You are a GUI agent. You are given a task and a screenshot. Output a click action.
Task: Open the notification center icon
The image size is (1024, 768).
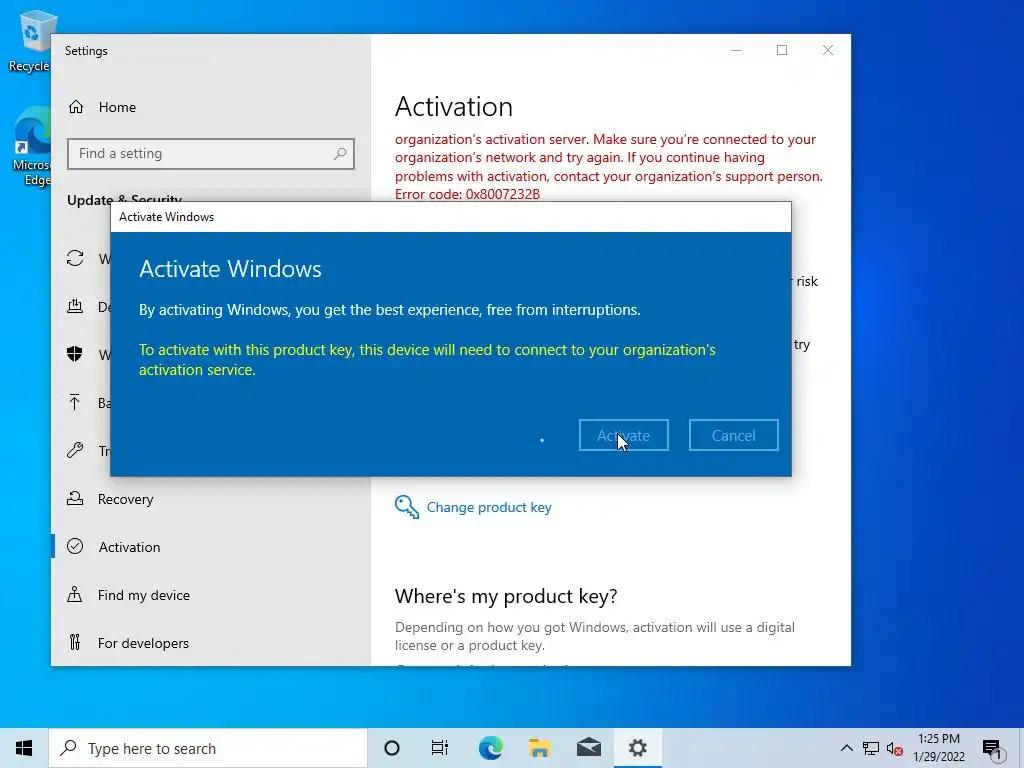point(993,749)
